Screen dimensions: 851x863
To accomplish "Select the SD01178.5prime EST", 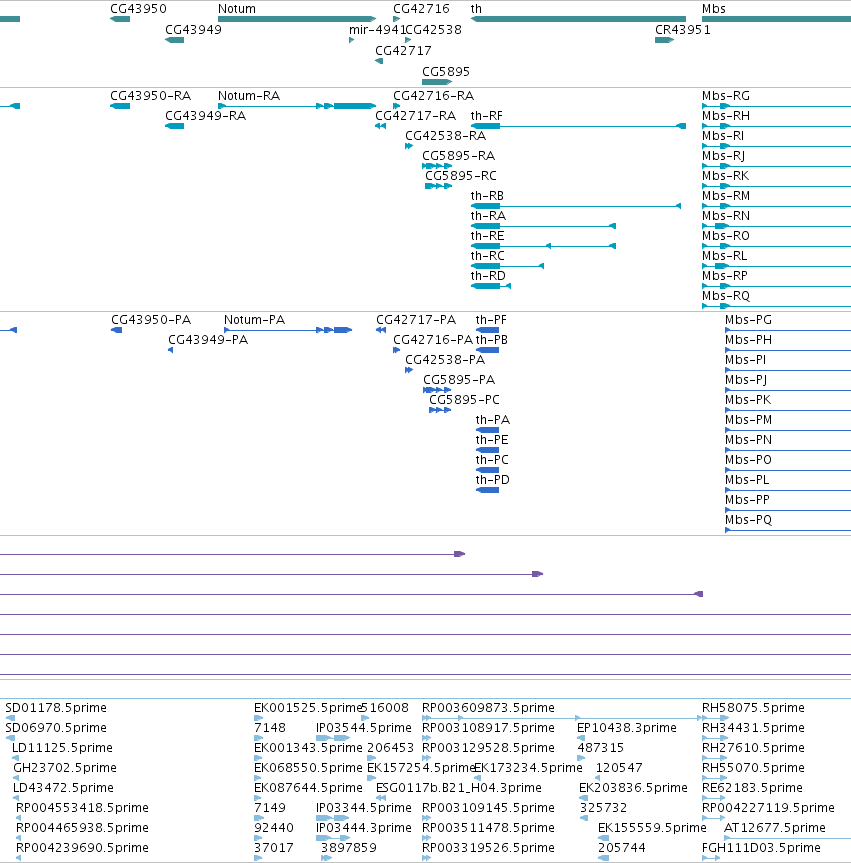I will pyautogui.click(x=10, y=718).
